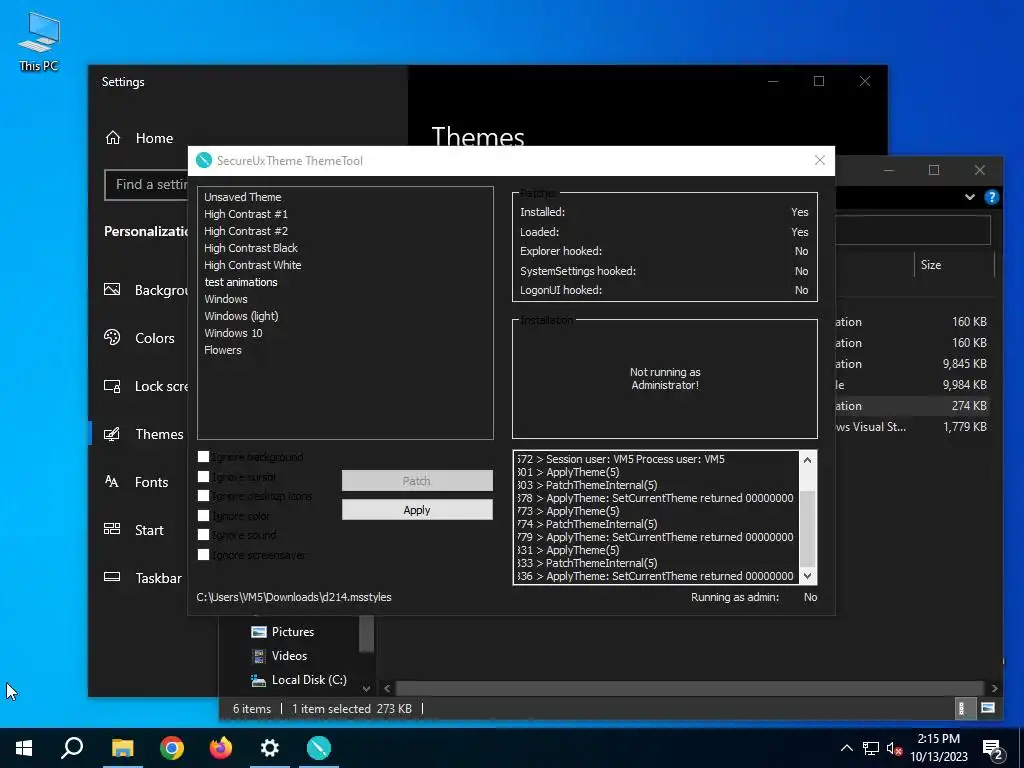Close the SecureUxTheme ThemeTool dialog

[x=820, y=161]
